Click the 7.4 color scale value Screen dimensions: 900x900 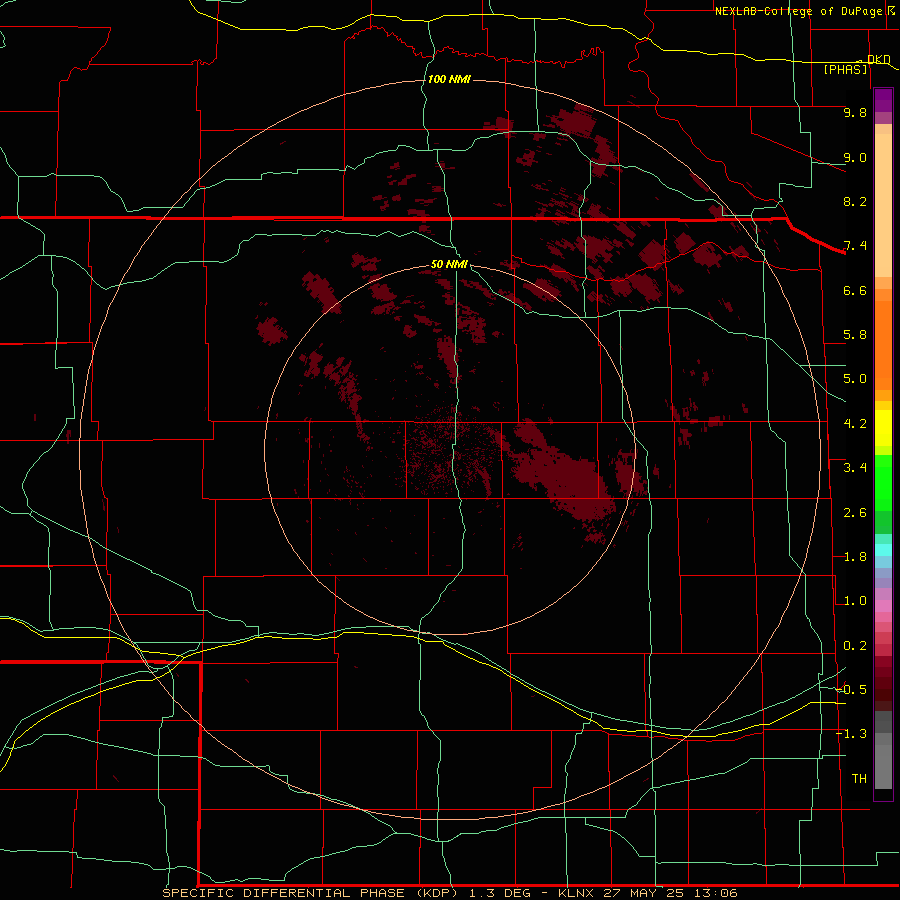click(x=855, y=246)
